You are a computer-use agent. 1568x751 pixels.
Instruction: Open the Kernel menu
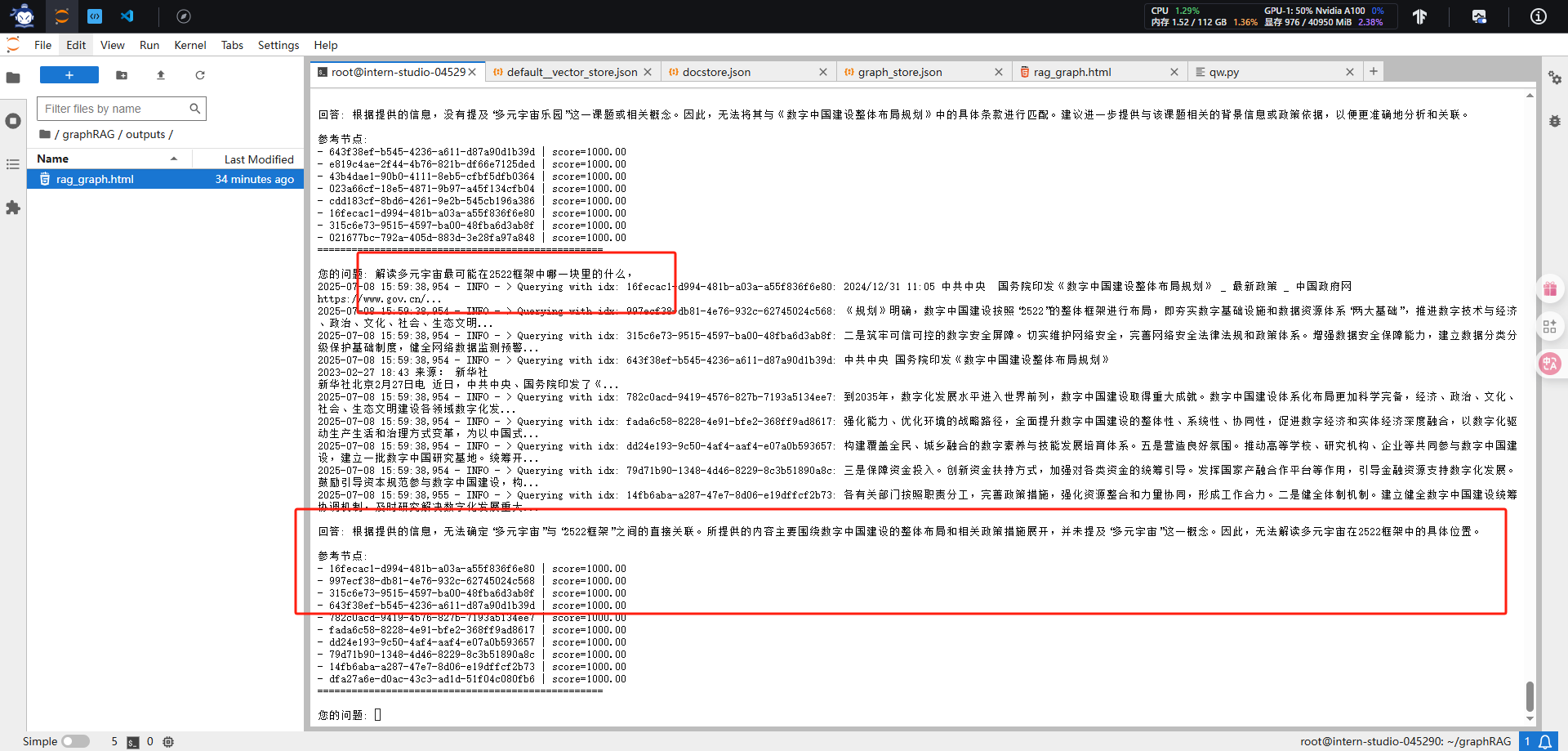pos(189,45)
